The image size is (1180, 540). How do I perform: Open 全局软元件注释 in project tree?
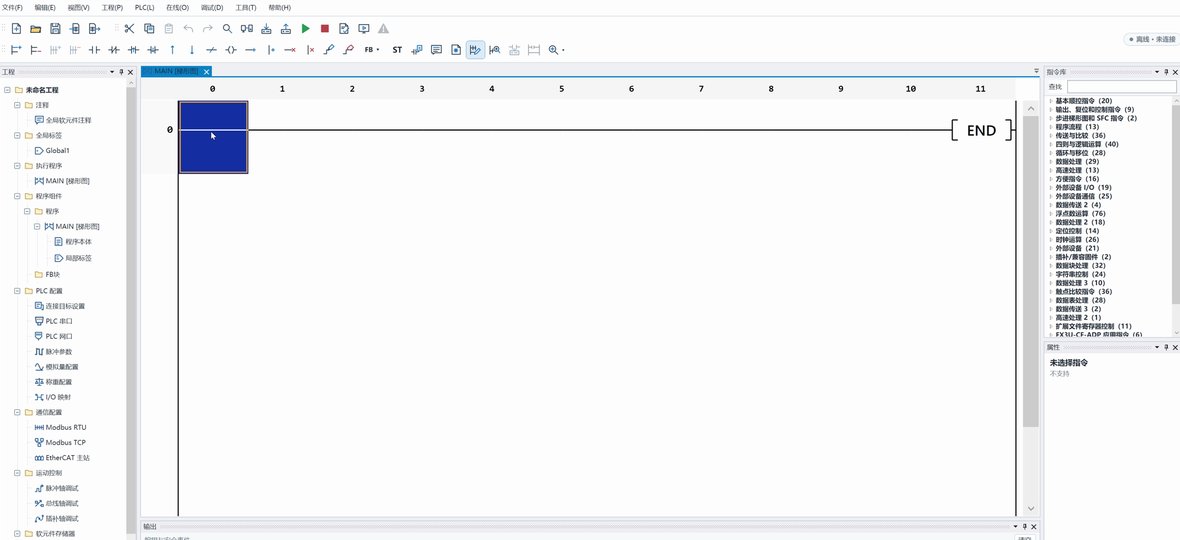(63, 120)
